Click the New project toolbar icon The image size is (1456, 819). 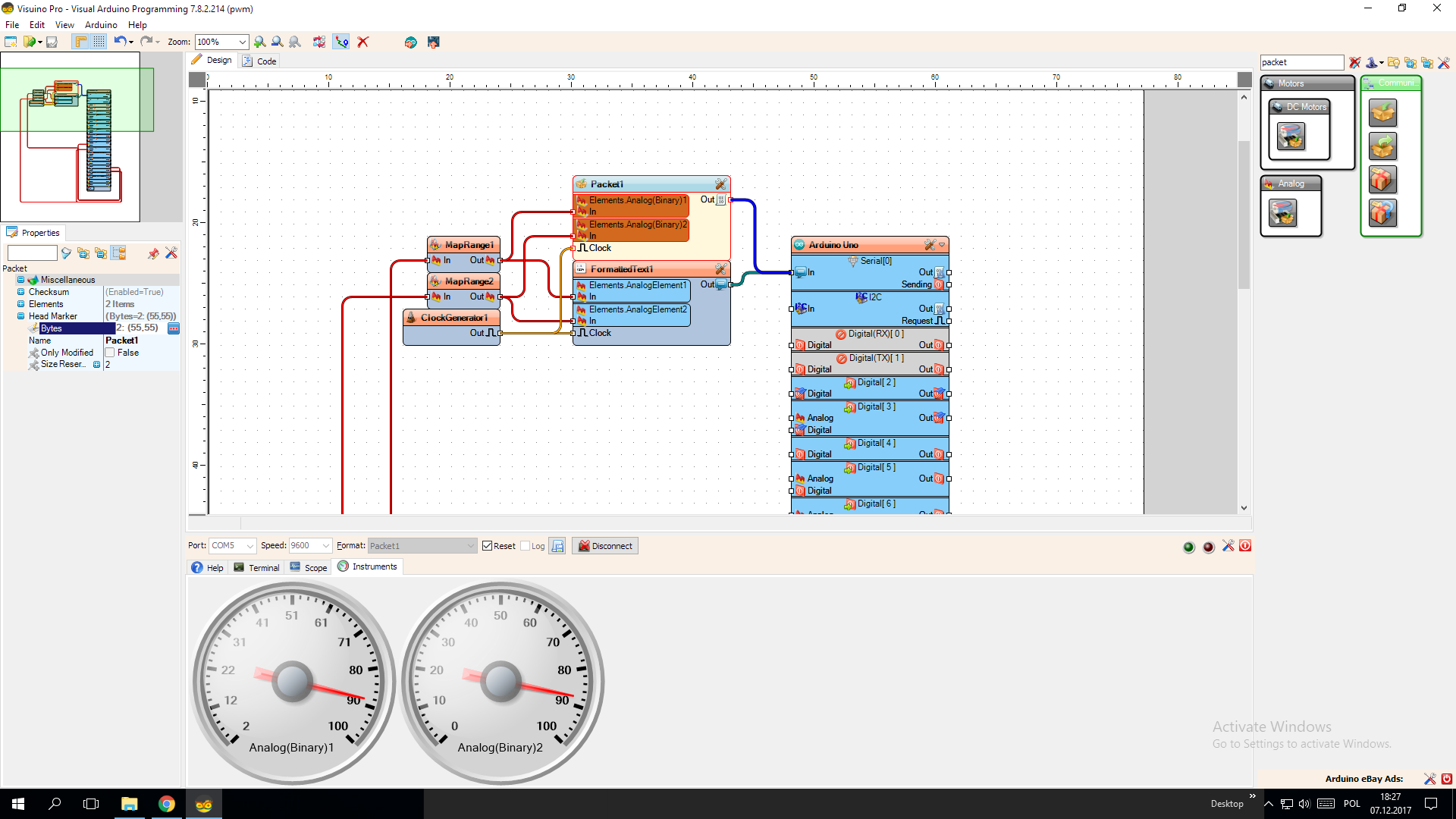[11, 42]
